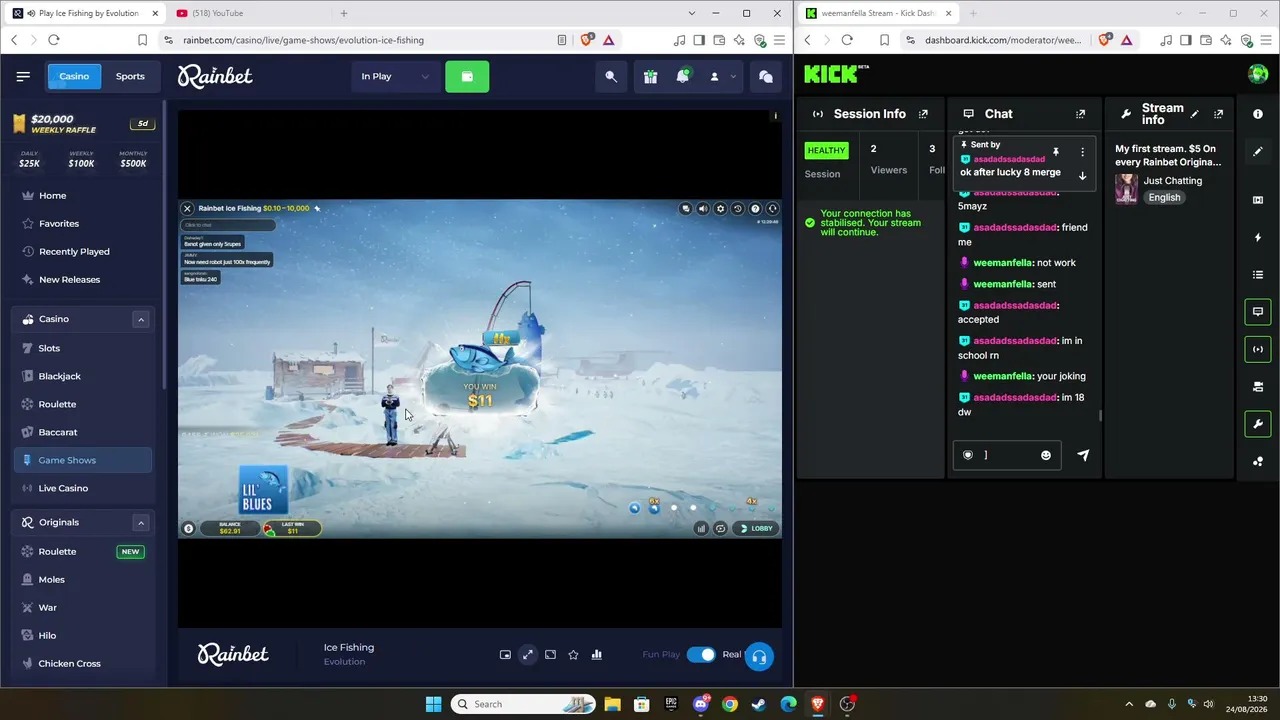Expand the pinned message down arrow
This screenshot has width=1280, height=720.
pos(1082,176)
